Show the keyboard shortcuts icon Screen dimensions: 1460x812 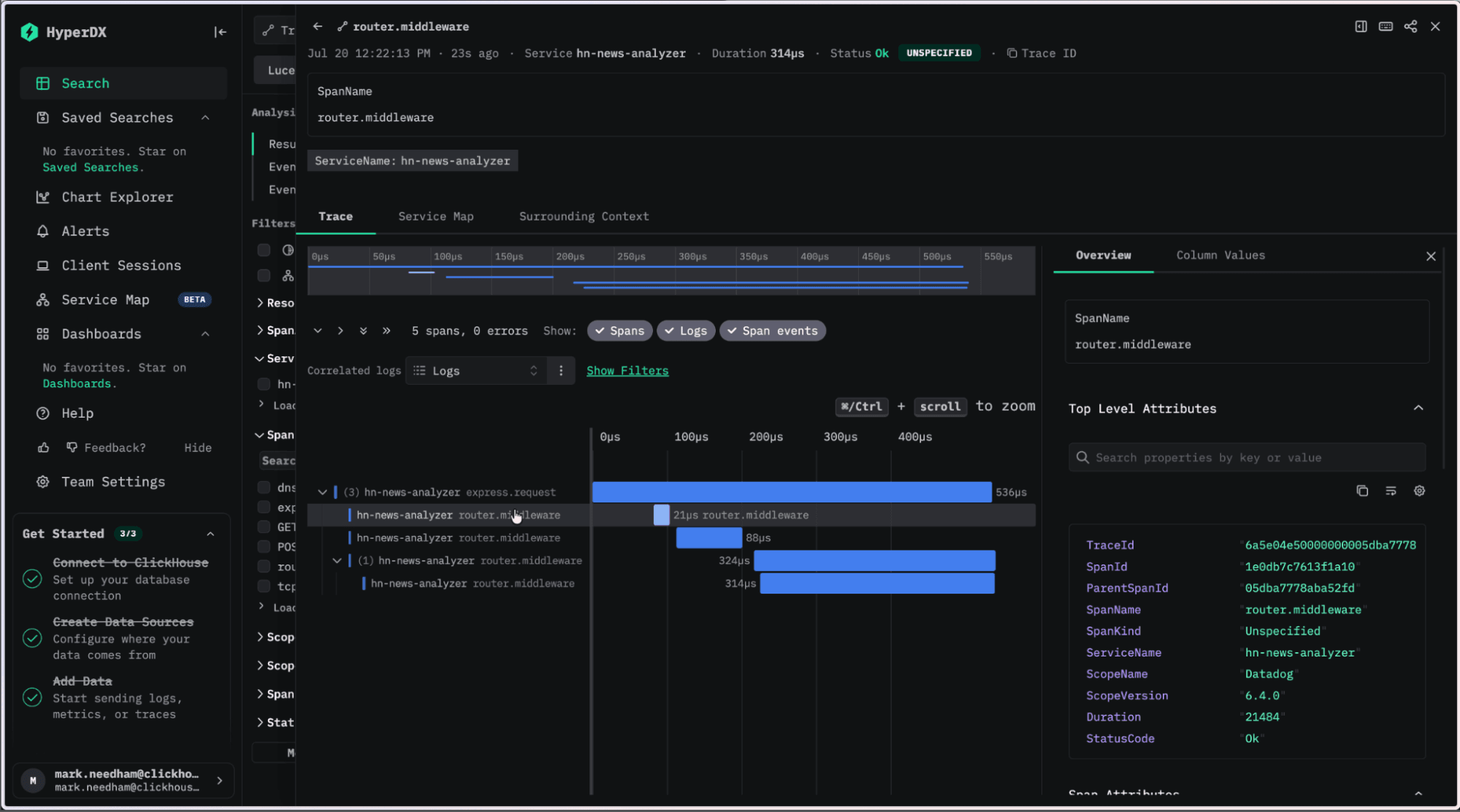(x=1386, y=26)
